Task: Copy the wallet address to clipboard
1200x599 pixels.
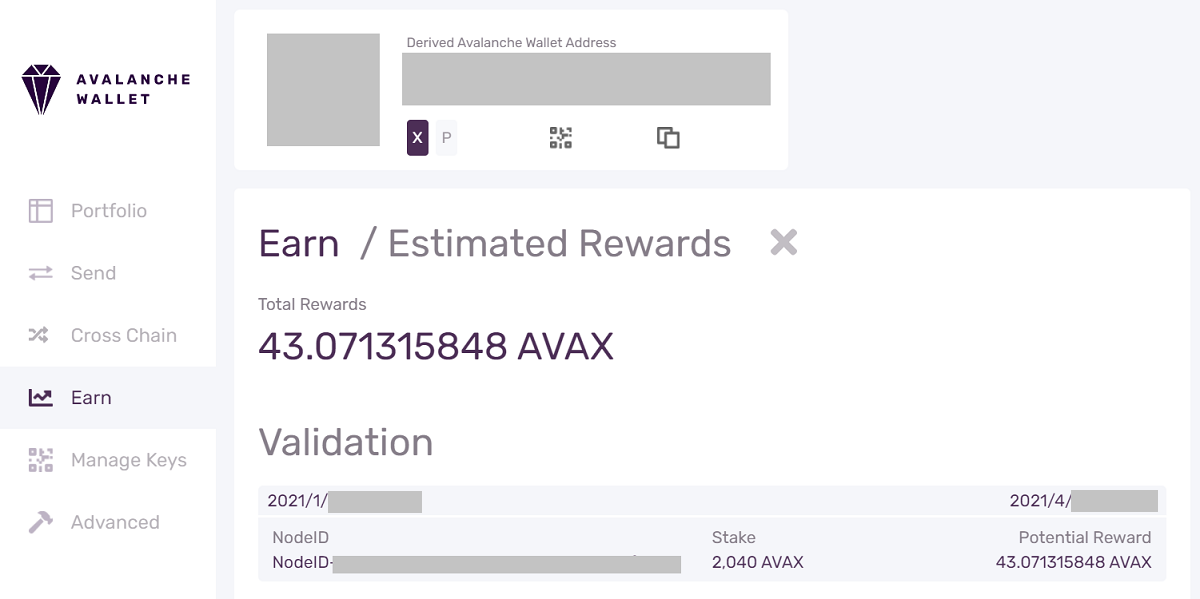Action: (x=668, y=138)
